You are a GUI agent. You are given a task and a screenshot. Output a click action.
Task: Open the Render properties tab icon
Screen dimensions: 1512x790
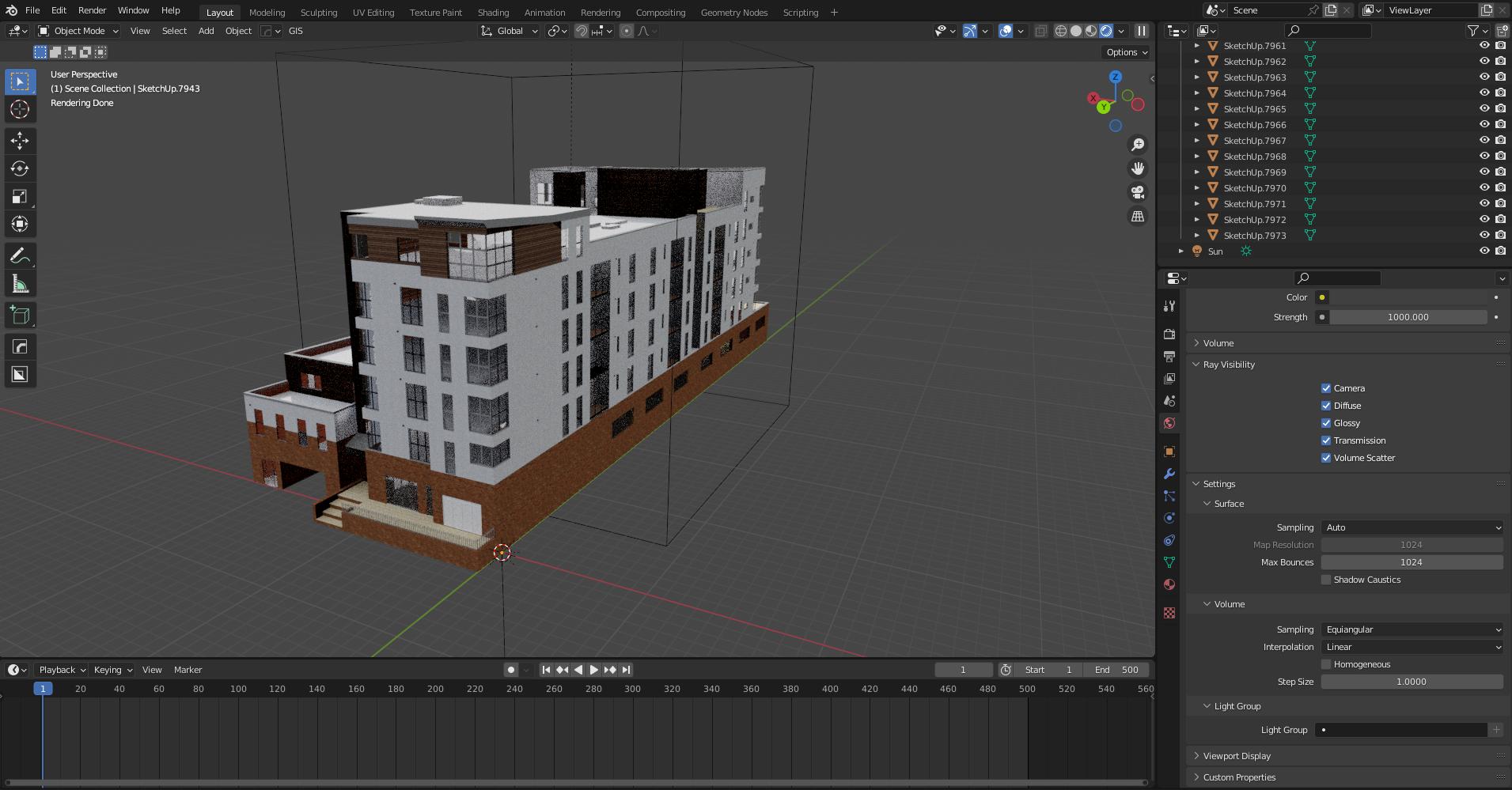tap(1169, 335)
